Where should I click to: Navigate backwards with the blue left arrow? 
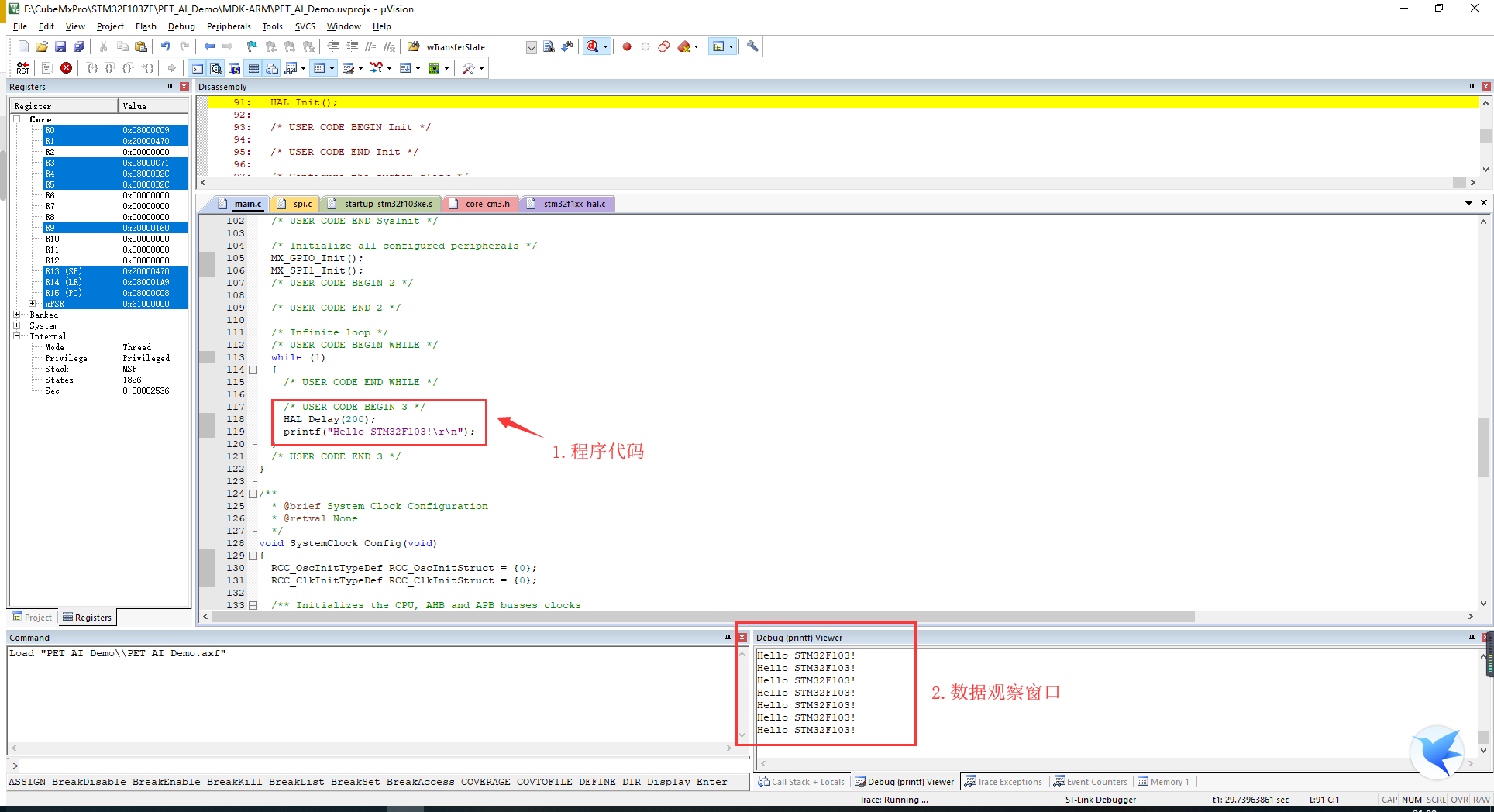coord(209,46)
